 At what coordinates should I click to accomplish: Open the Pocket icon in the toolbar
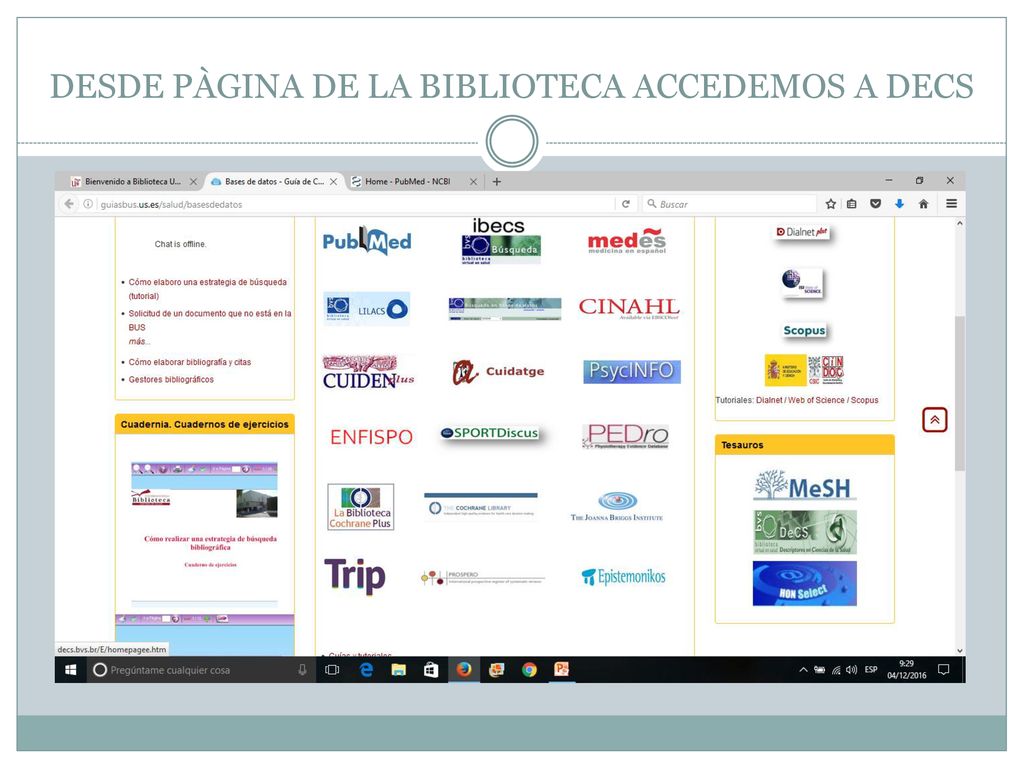pos(876,204)
